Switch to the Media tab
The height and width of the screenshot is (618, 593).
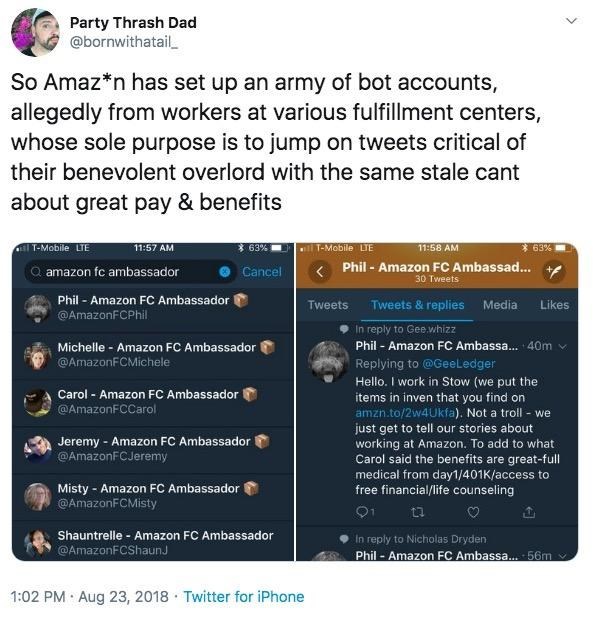tap(500, 305)
